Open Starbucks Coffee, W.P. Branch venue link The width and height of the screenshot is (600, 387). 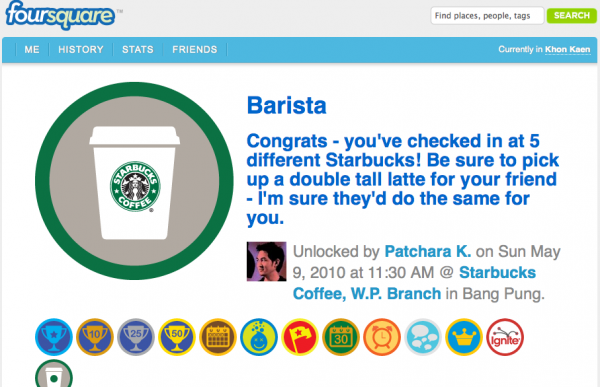point(414,283)
